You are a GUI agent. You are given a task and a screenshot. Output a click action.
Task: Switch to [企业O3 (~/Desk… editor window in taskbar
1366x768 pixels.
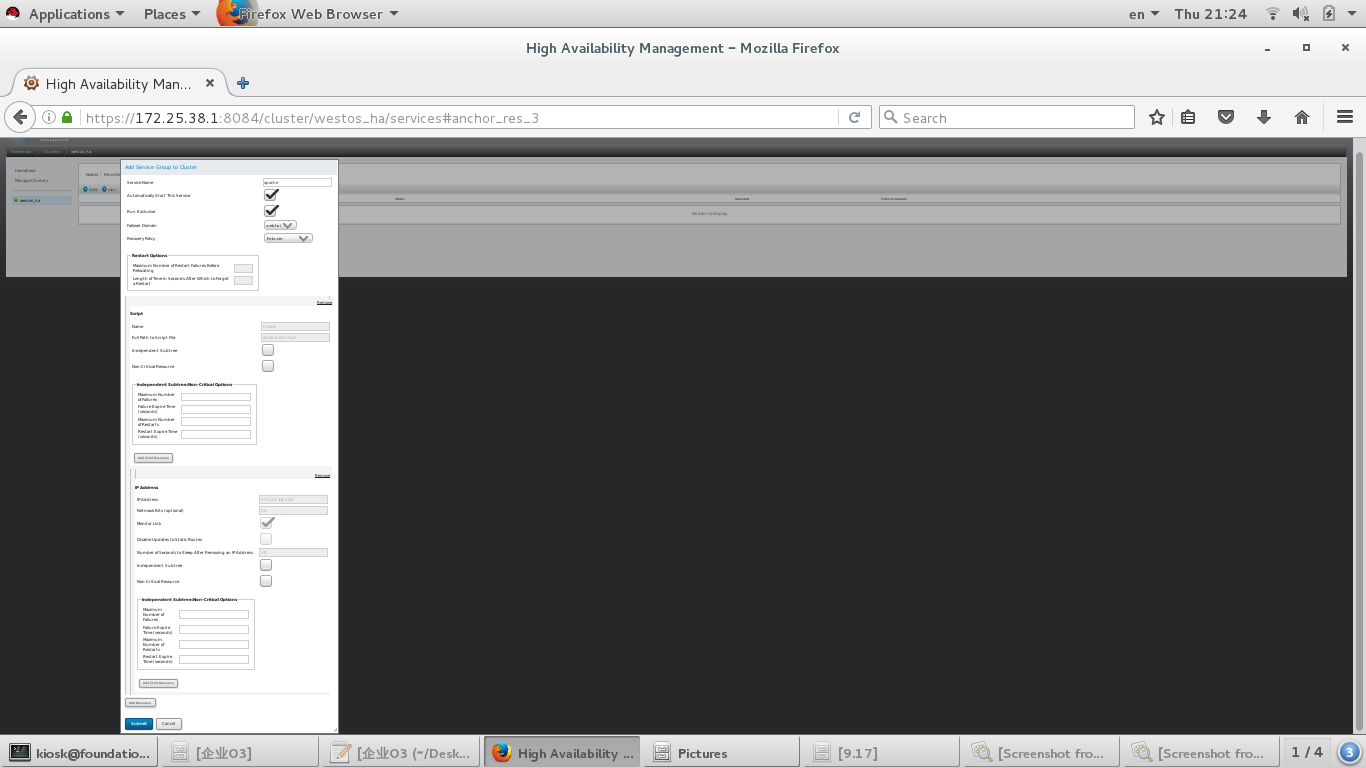400,752
